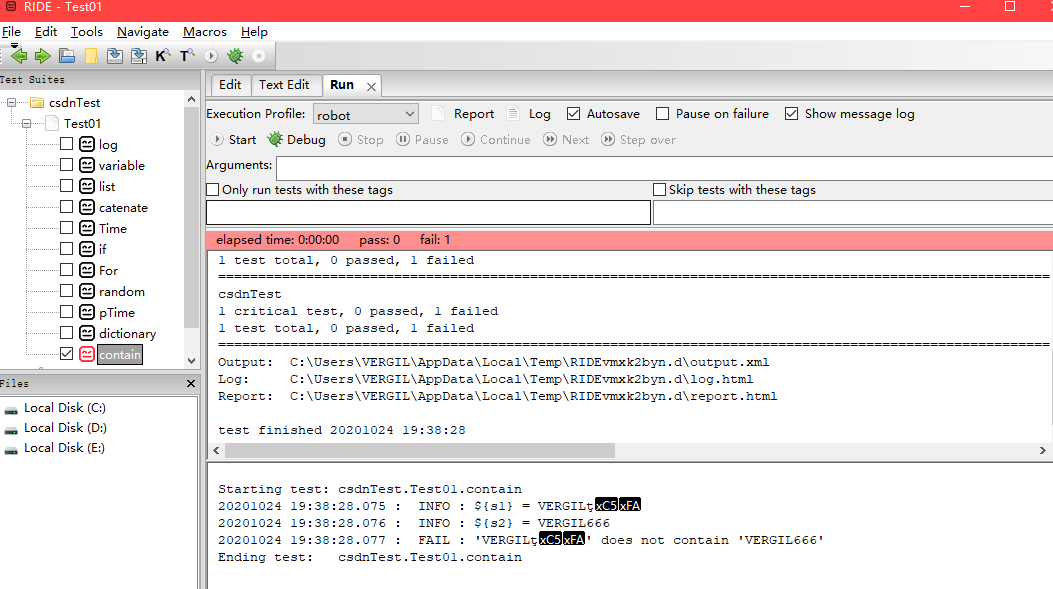Screen dimensions: 1053x589
Task: Run tests toolbar play icon
Action: [x=211, y=56]
